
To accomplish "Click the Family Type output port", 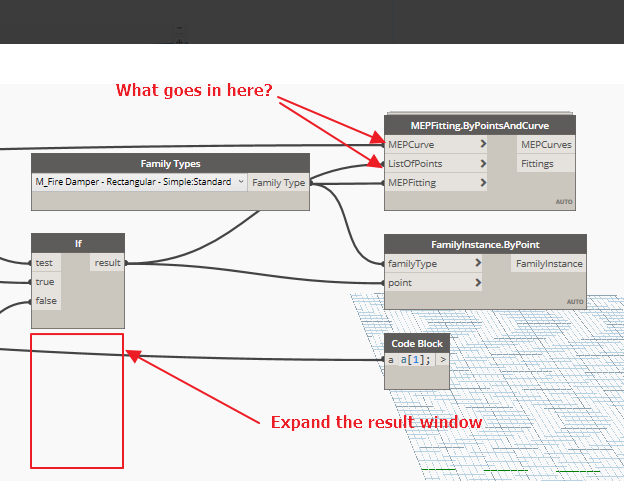I will (278, 183).
